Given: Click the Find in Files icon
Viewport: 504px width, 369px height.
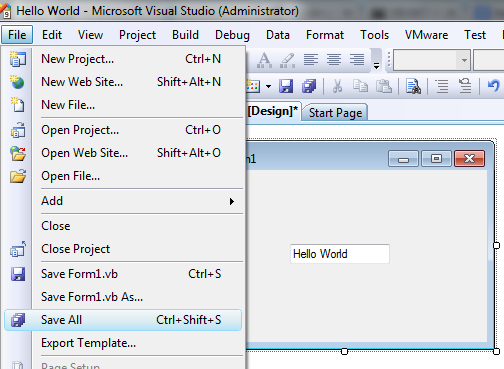Looking at the screenshot, I should point(413,86).
